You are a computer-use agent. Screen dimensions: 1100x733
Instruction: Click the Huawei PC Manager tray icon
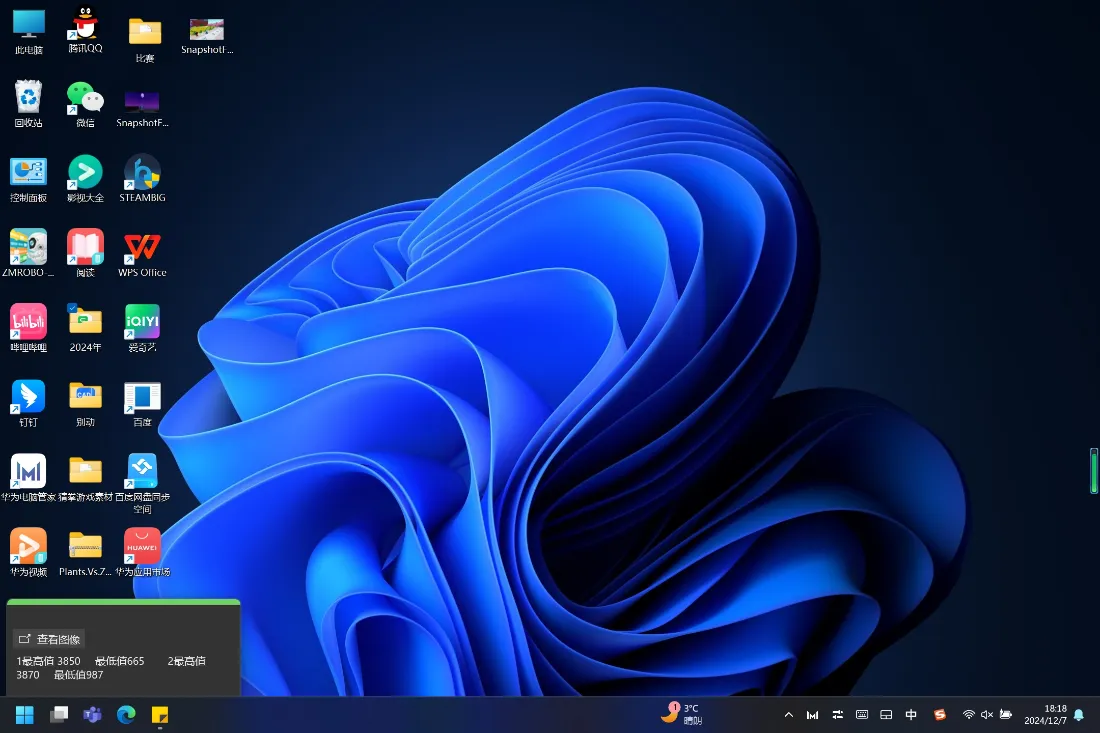pos(812,715)
